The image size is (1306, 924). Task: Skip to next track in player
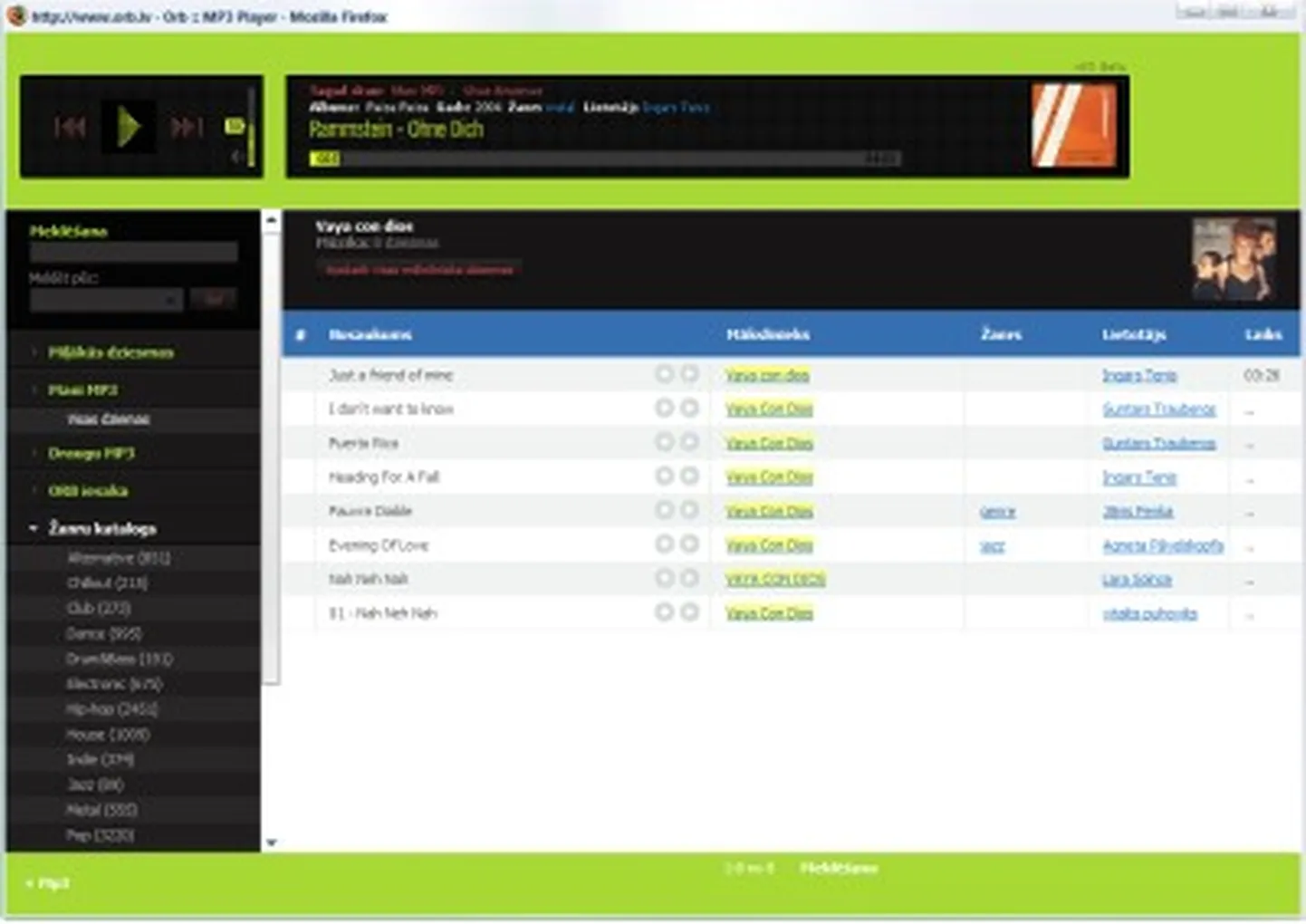[187, 127]
